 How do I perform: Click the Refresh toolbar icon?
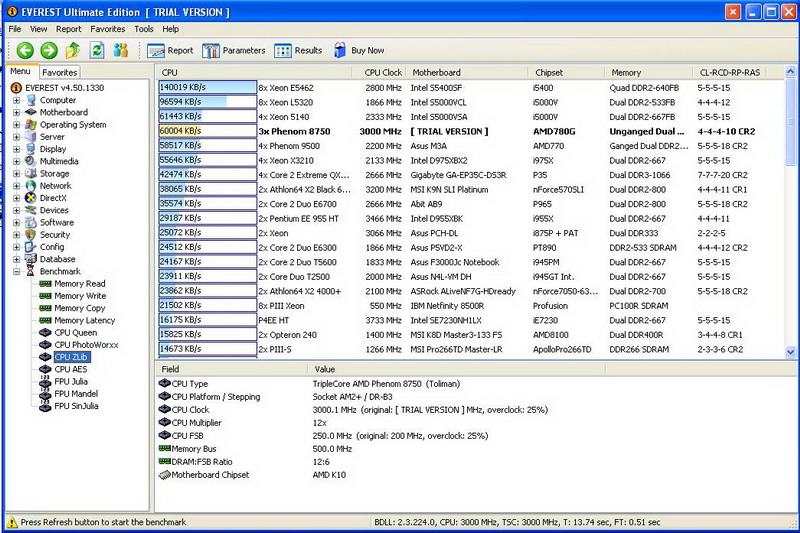(x=97, y=50)
